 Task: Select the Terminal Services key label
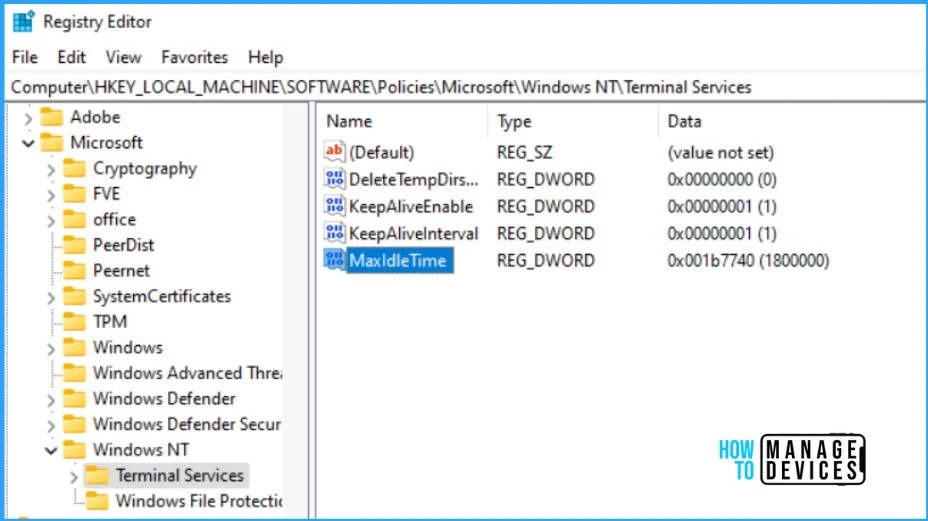tap(180, 475)
